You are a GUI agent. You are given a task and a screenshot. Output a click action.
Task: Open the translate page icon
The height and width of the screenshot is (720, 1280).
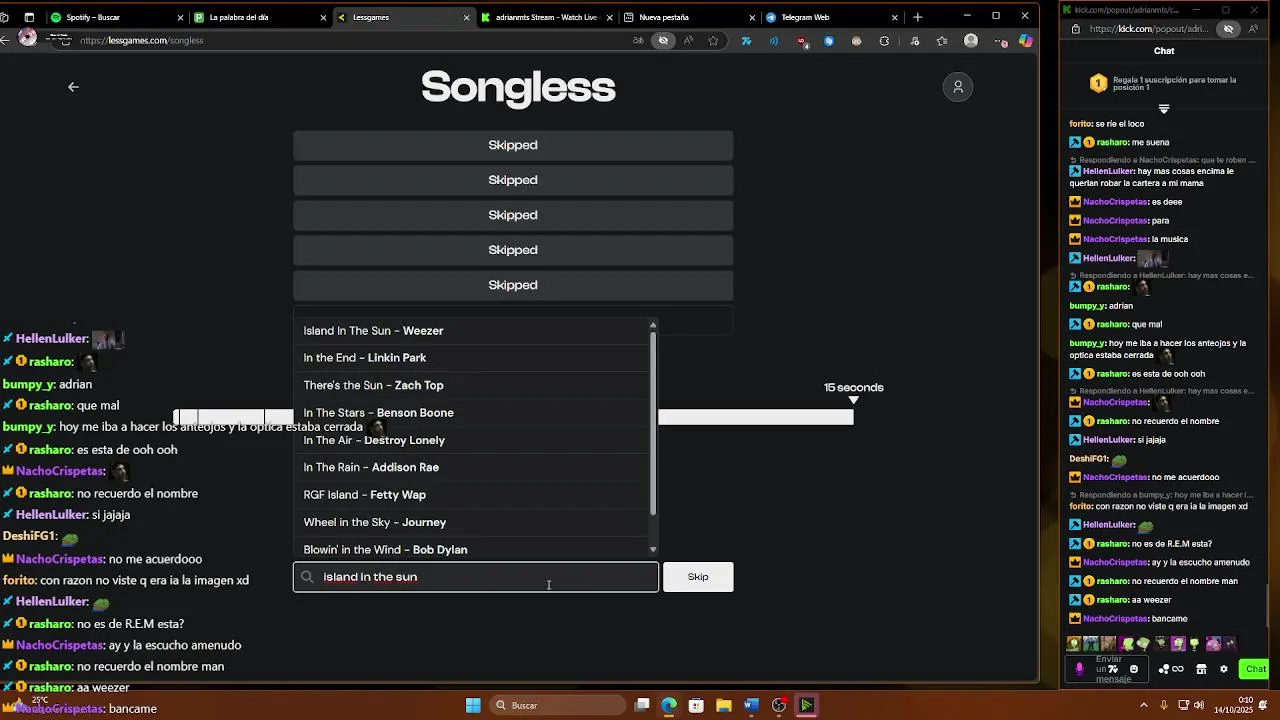[638, 41]
